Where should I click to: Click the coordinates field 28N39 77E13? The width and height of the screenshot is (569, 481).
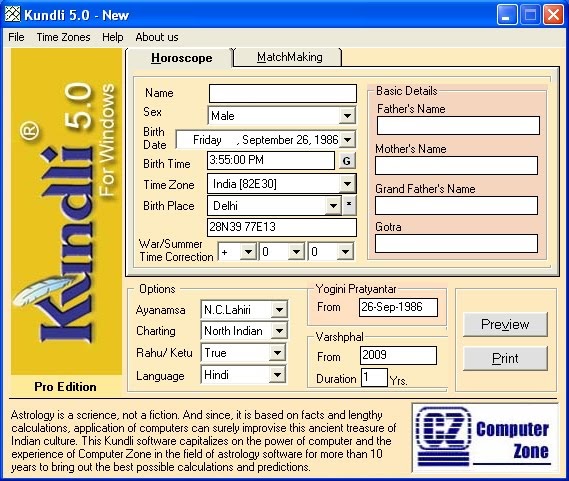(282, 227)
